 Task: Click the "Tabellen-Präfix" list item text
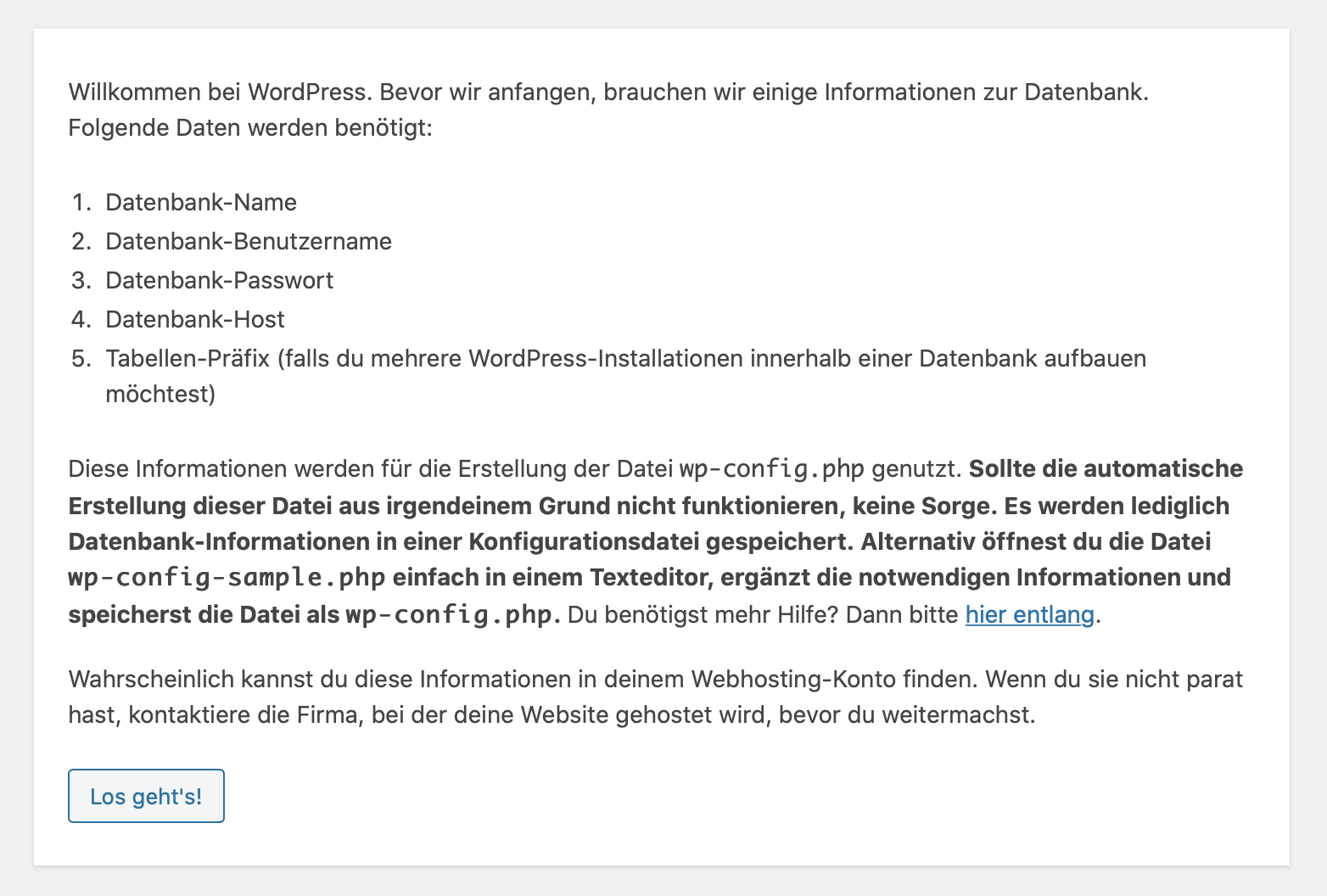(188, 358)
